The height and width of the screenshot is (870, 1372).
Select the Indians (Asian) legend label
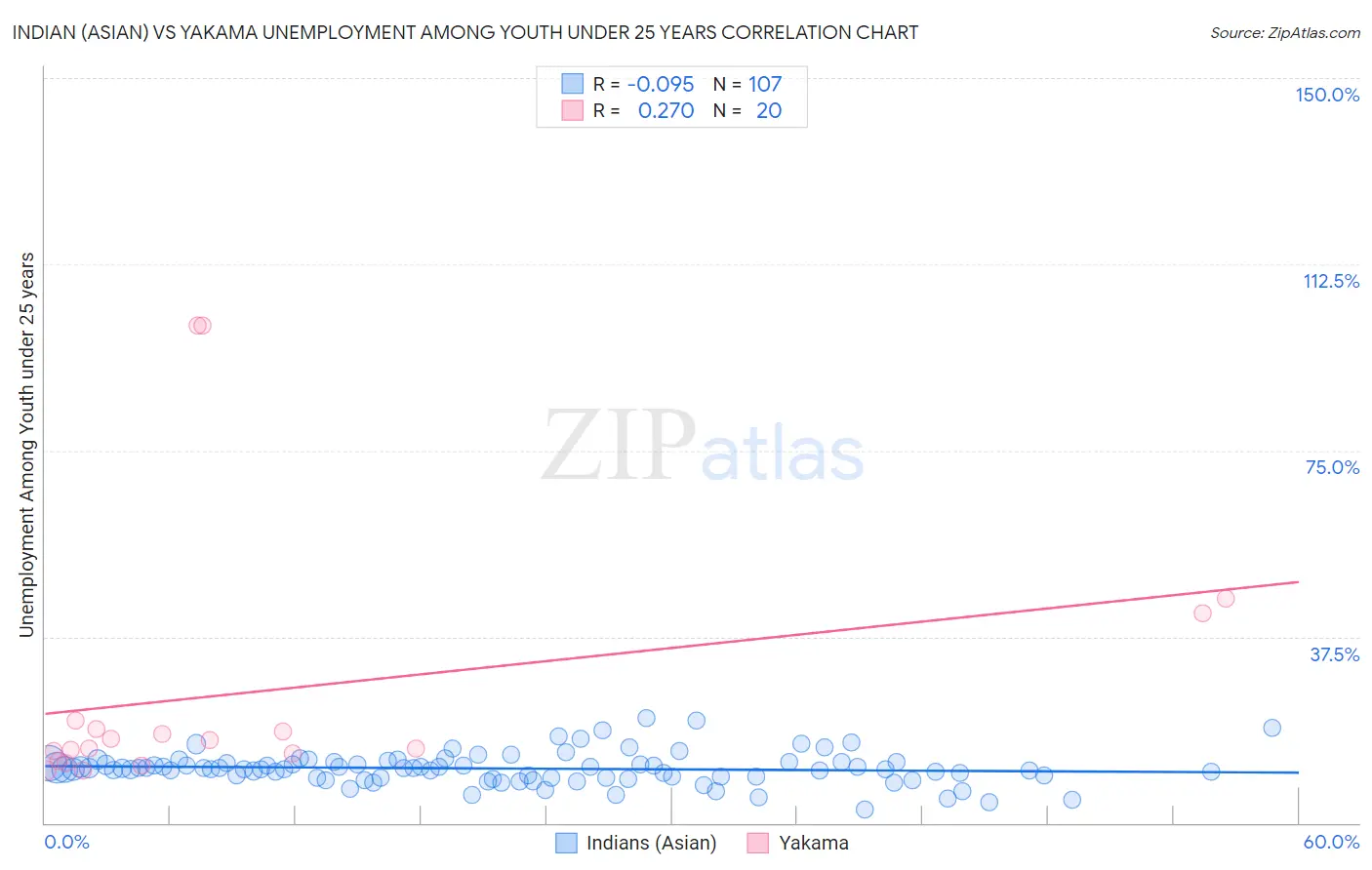click(x=651, y=843)
